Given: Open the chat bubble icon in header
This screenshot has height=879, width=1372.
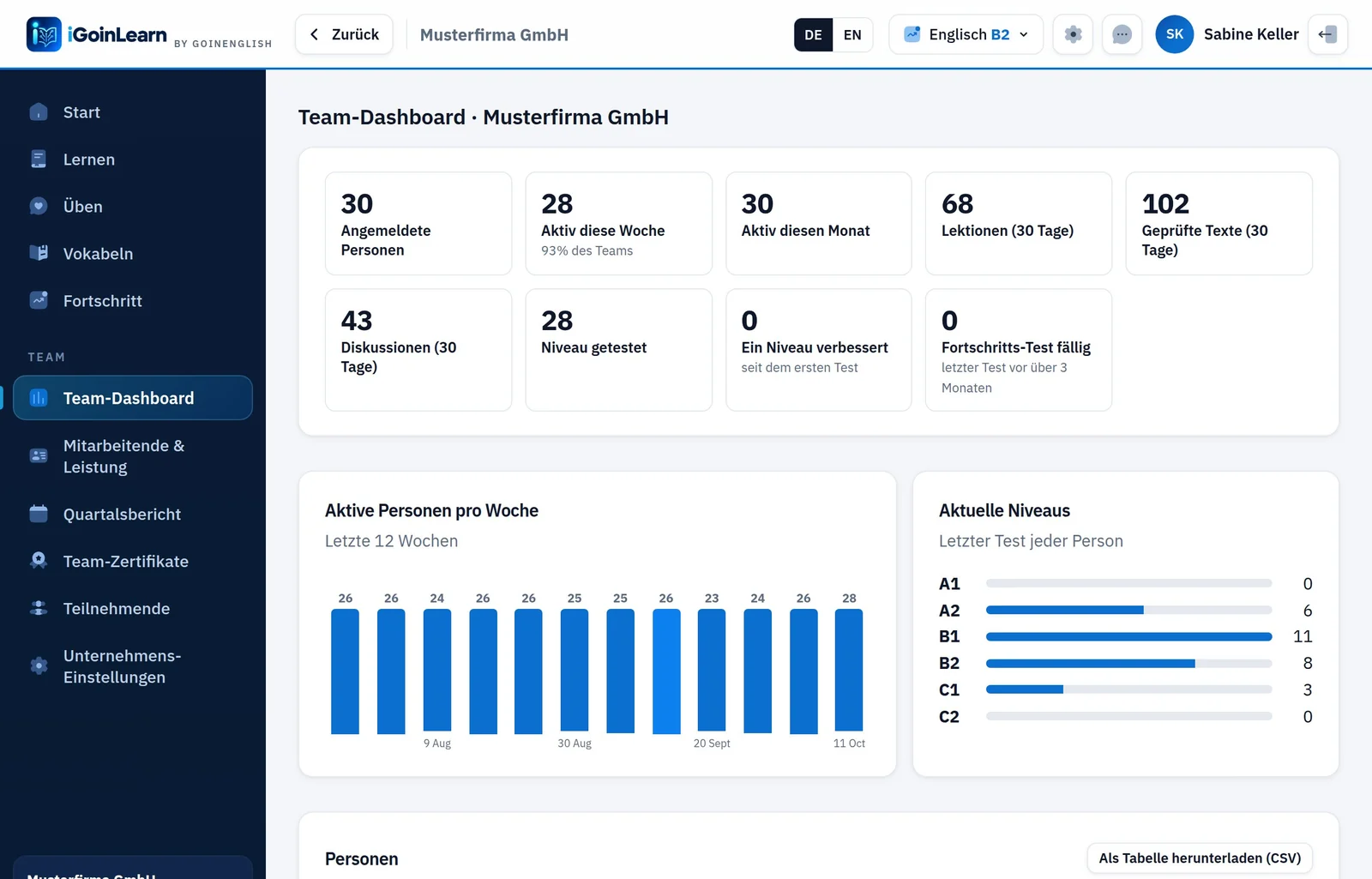Looking at the screenshot, I should (1122, 34).
